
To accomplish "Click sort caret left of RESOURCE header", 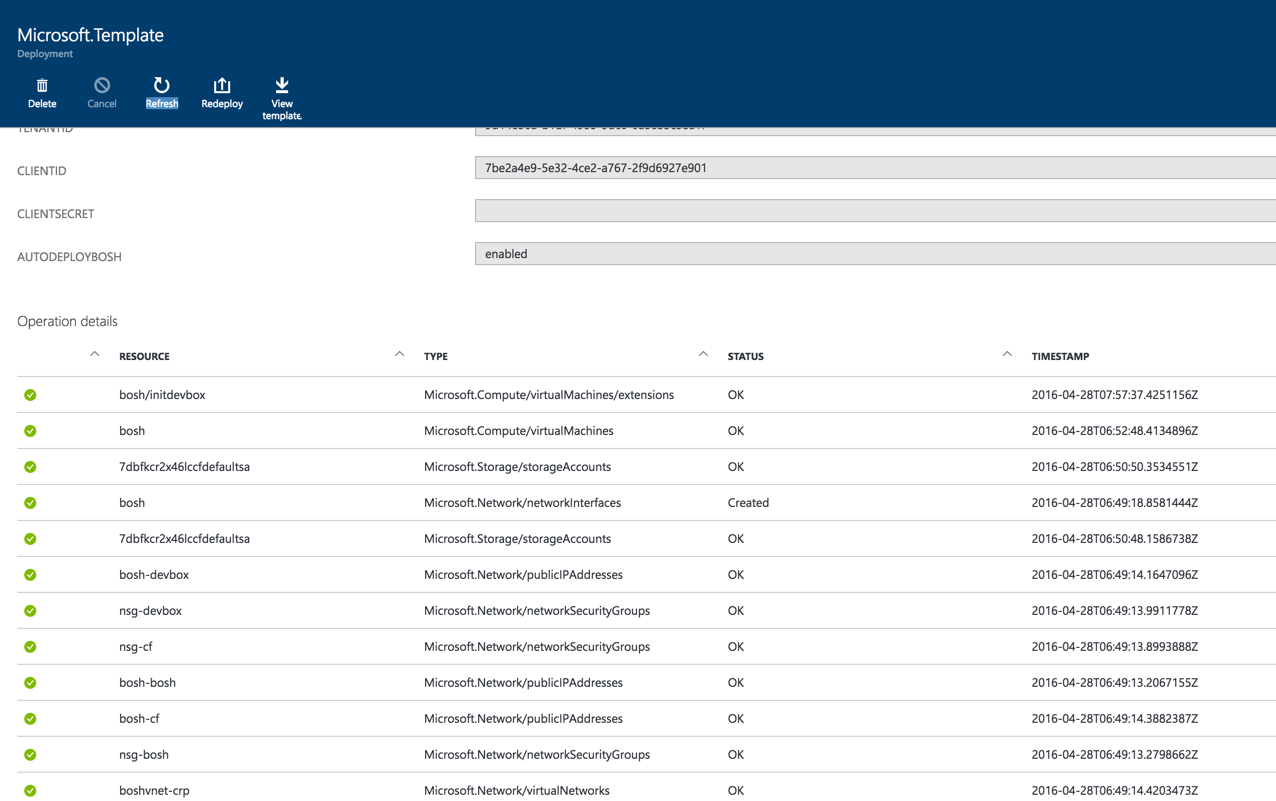I will coord(95,354).
